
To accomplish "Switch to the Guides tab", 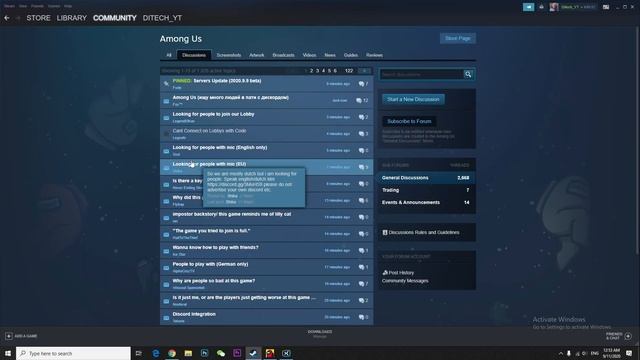I will [351, 55].
